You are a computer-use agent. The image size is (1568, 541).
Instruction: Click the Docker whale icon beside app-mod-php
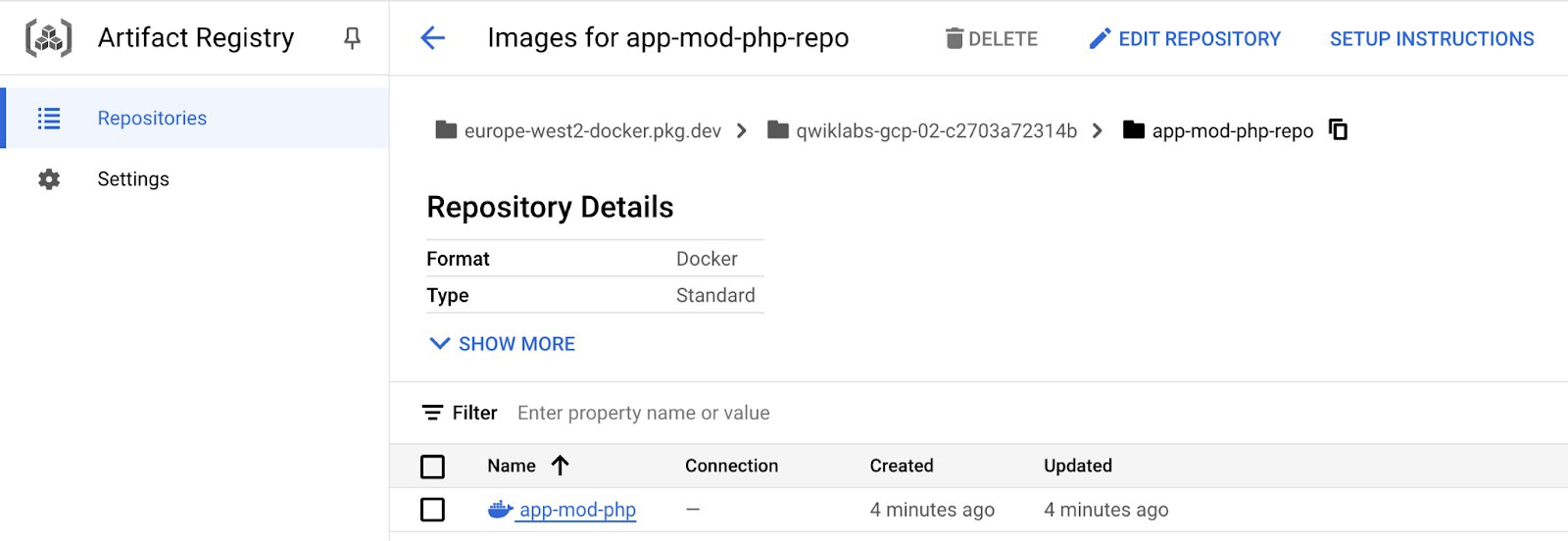tap(500, 510)
